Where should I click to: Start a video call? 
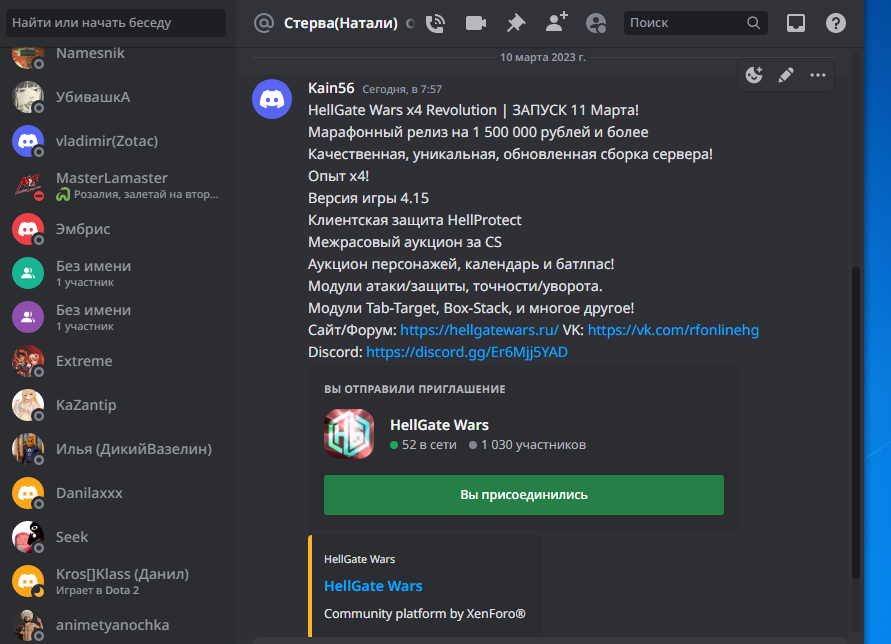click(476, 23)
